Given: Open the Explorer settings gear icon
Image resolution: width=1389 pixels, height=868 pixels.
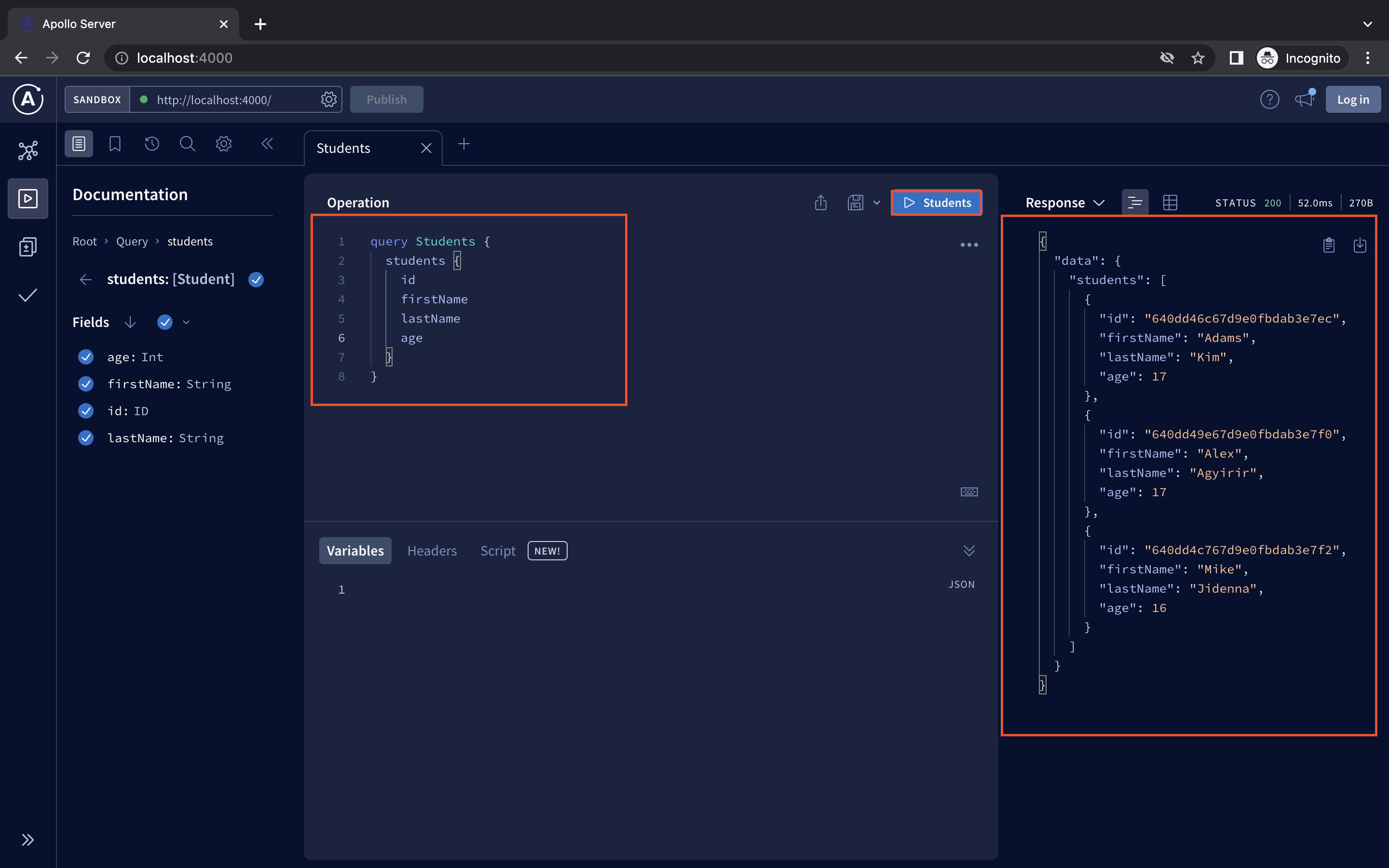Looking at the screenshot, I should (x=224, y=144).
